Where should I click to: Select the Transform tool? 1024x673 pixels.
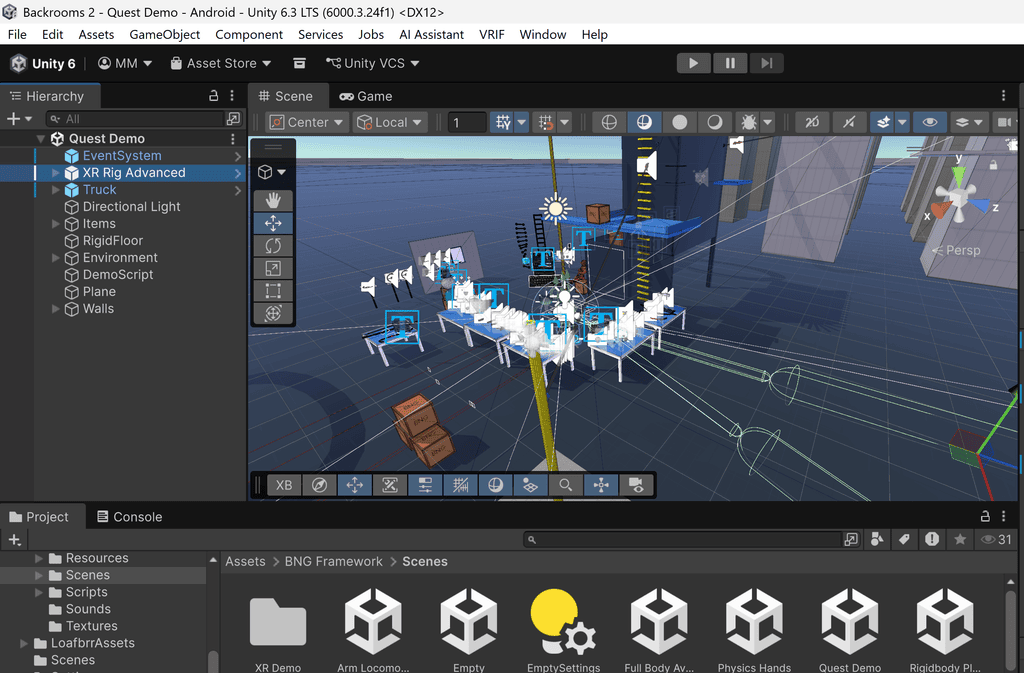point(273,313)
